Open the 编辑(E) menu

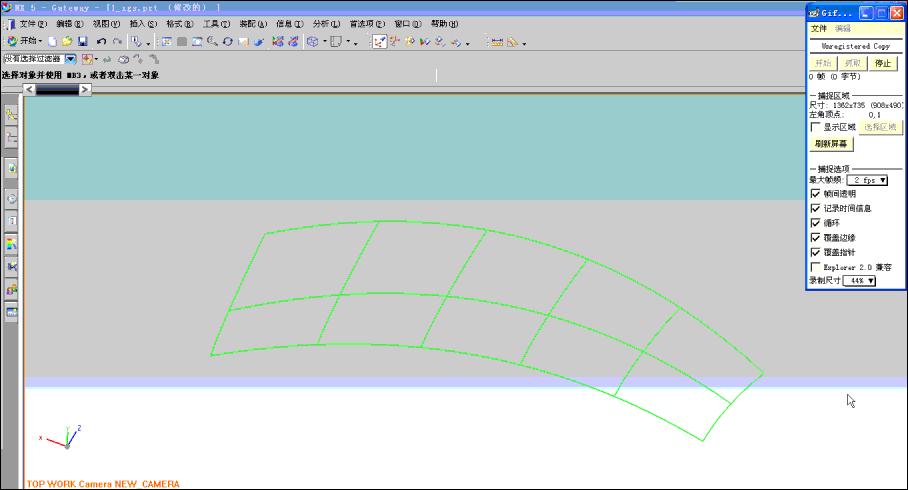[x=69, y=24]
